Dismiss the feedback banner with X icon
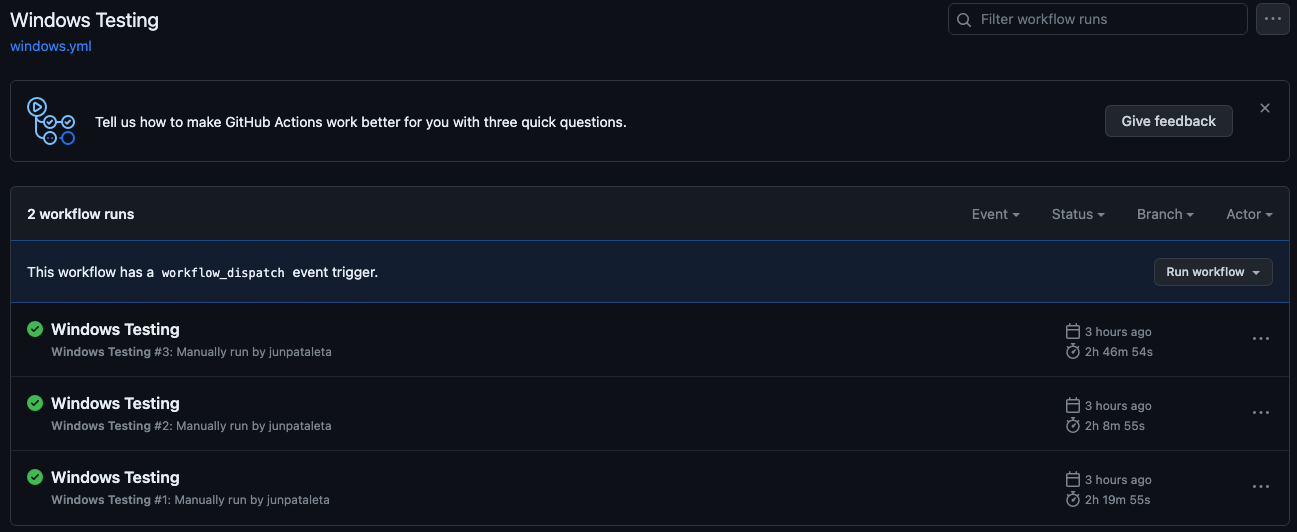The width and height of the screenshot is (1297, 532). (1265, 108)
